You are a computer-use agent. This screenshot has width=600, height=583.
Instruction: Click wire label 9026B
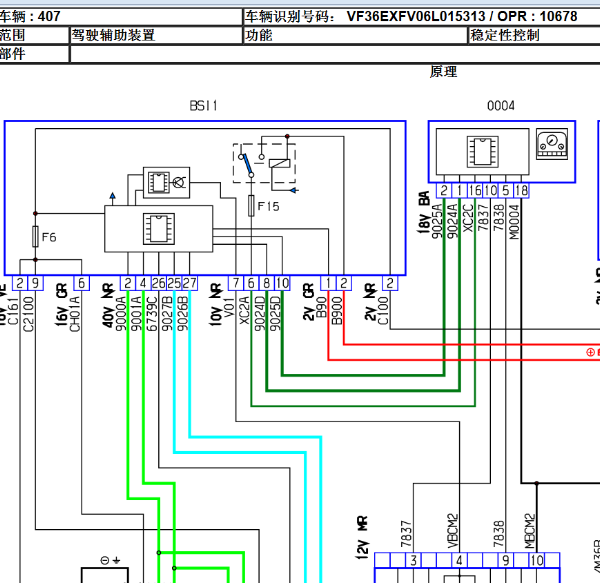coord(183,314)
